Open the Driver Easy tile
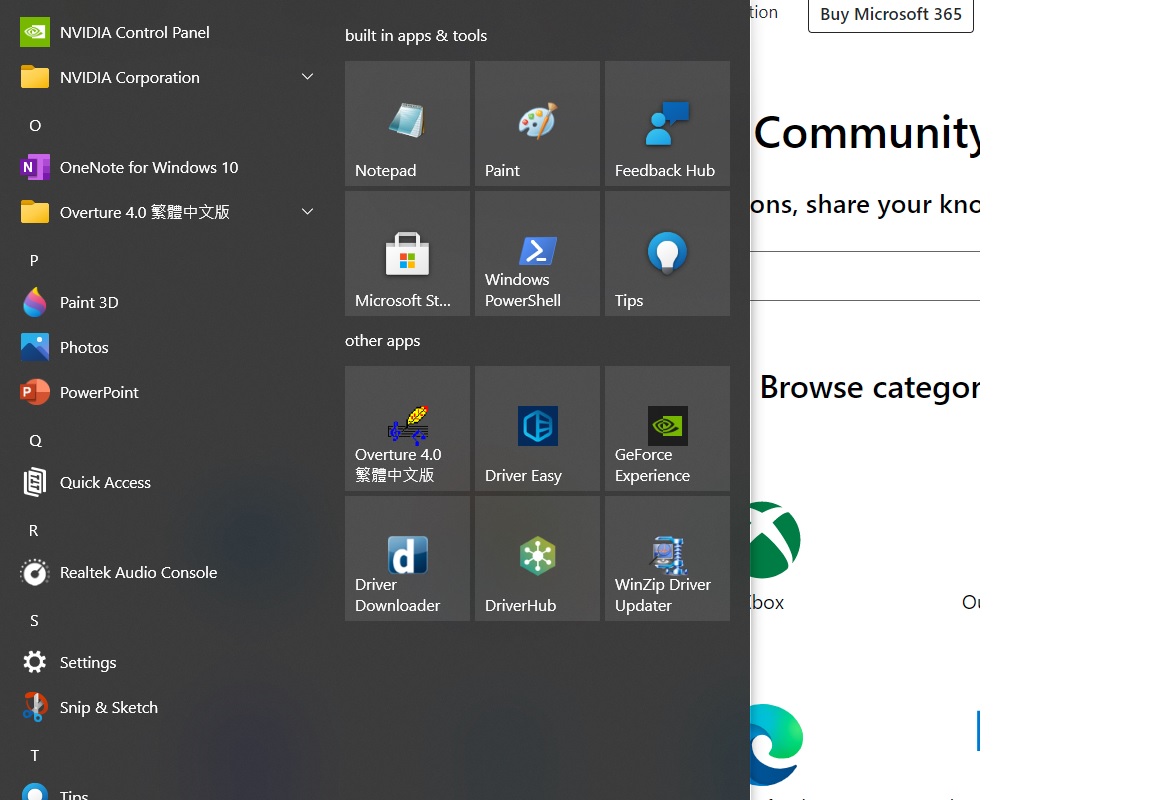The image size is (1152, 800). click(537, 428)
